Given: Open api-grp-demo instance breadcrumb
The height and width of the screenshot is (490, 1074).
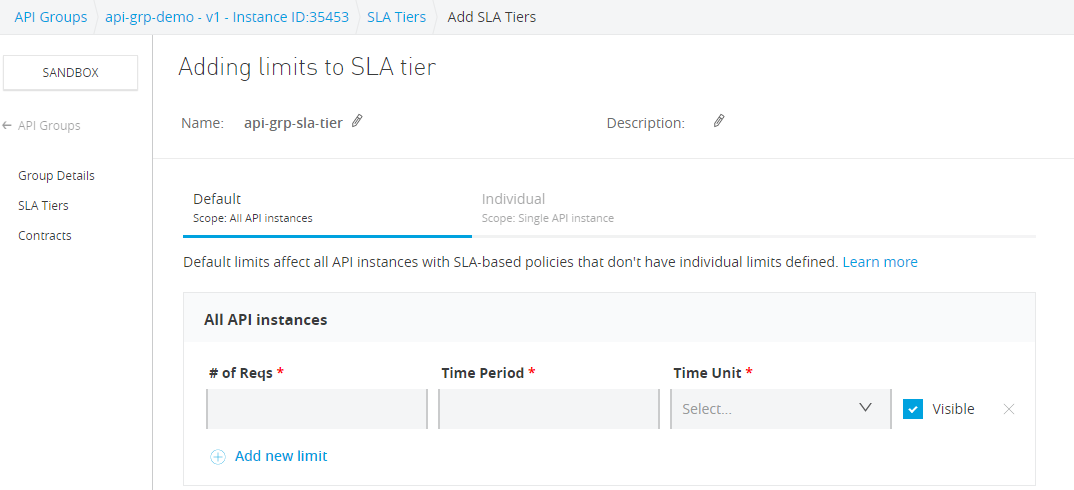Looking at the screenshot, I should pyautogui.click(x=225, y=17).
